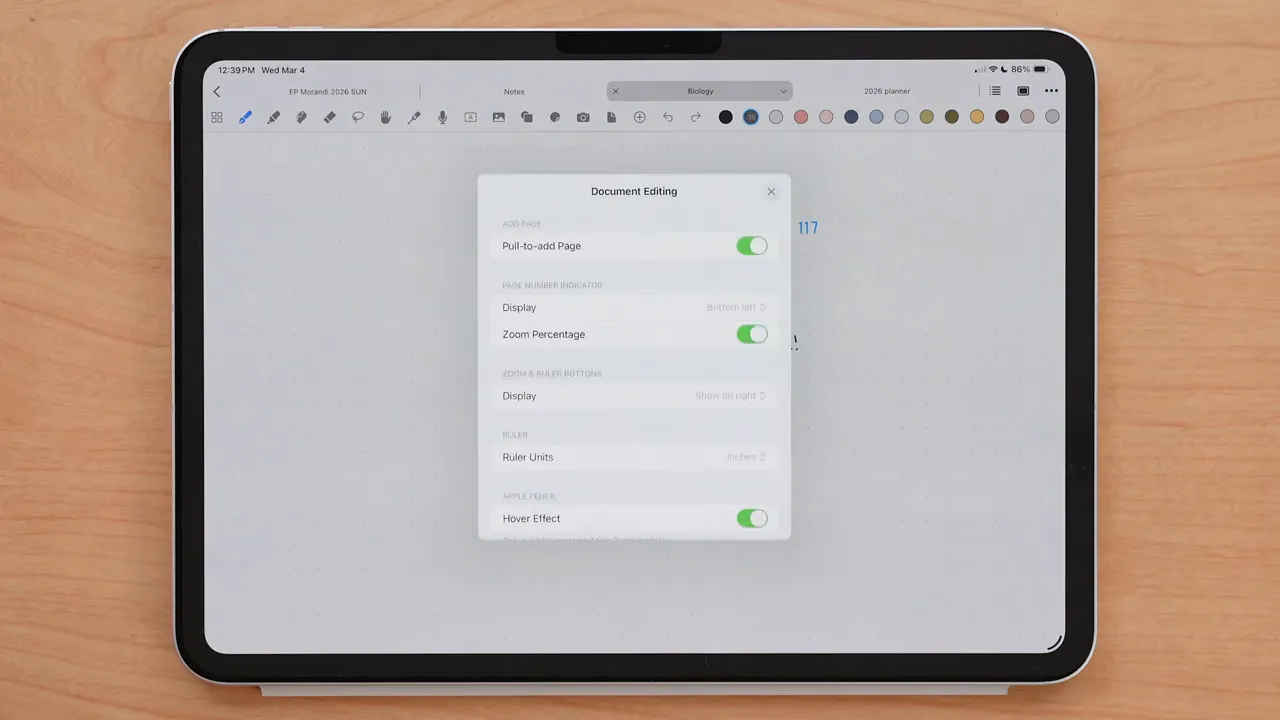Select the Biology tab
Screen dimensions: 1280x720
pos(700,91)
